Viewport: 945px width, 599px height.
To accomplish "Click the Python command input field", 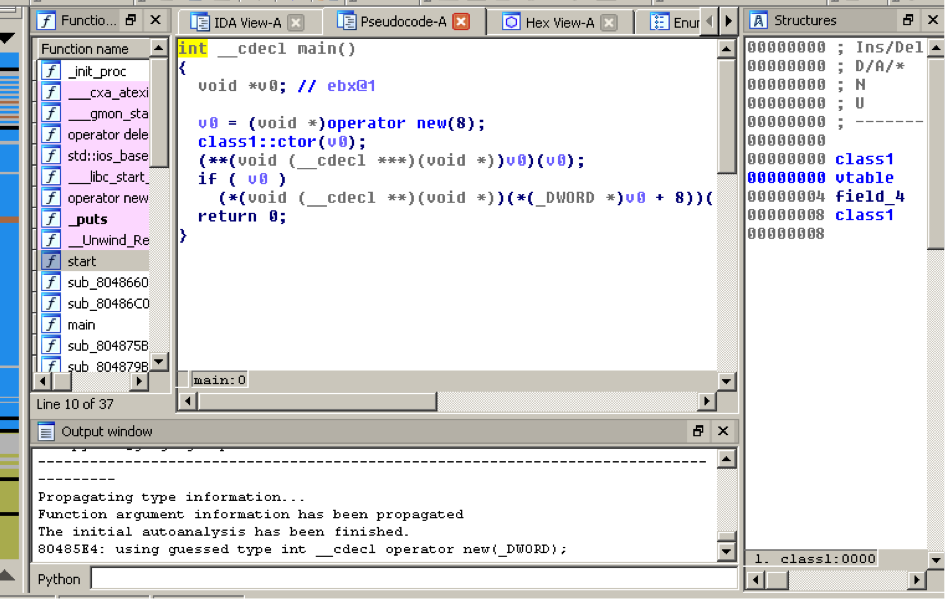I will click(414, 579).
